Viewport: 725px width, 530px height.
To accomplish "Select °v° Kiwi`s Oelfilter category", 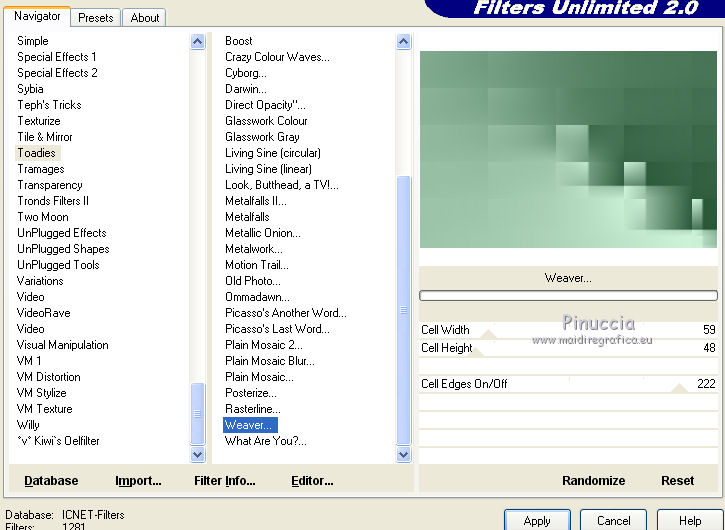I will [58, 441].
